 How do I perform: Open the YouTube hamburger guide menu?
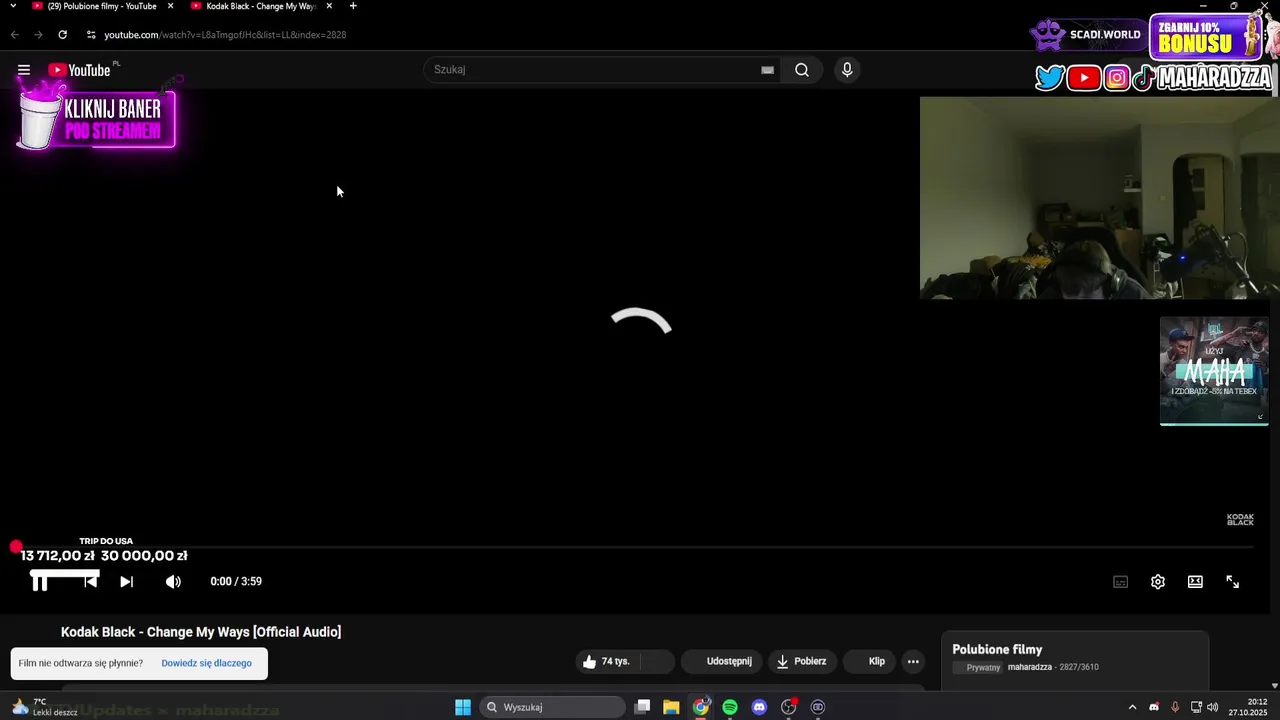coord(24,70)
